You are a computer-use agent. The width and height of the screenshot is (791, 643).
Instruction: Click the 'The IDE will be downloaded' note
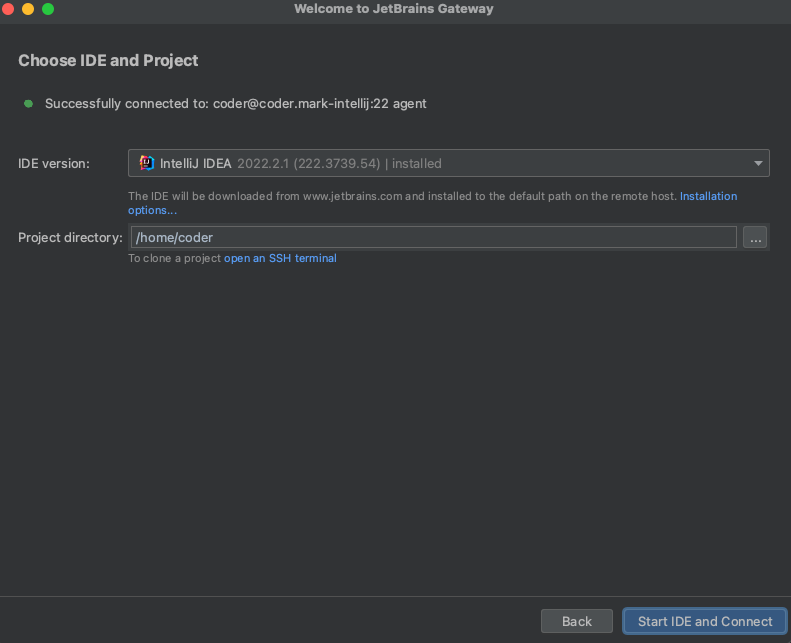(x=402, y=196)
